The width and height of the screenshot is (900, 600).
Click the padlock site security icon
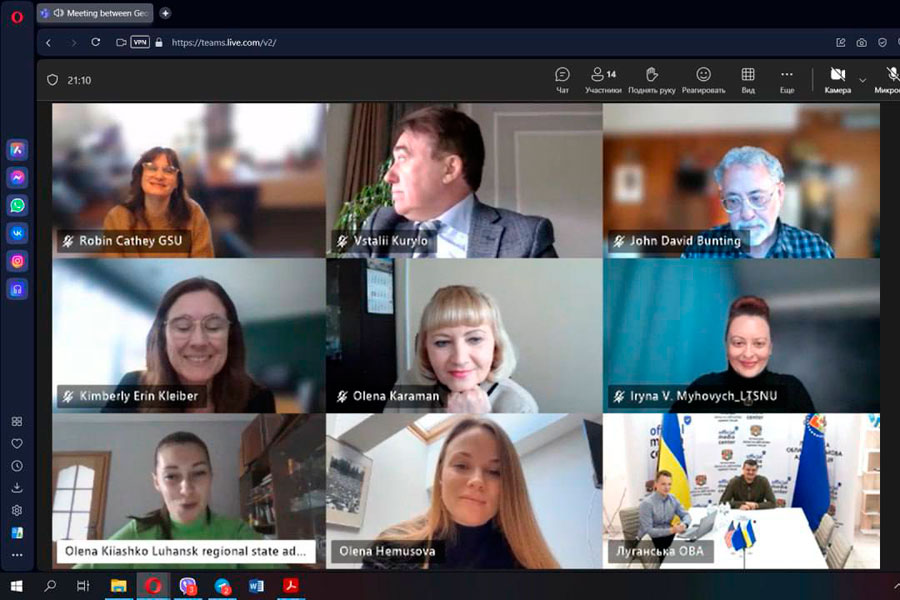pos(159,42)
